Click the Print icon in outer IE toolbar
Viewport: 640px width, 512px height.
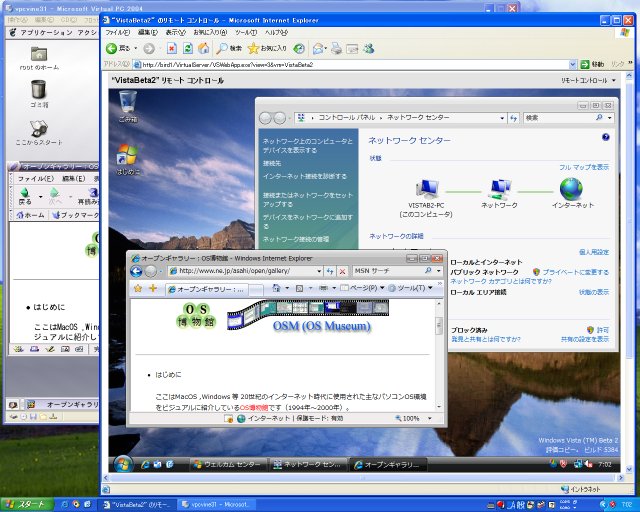[336, 49]
